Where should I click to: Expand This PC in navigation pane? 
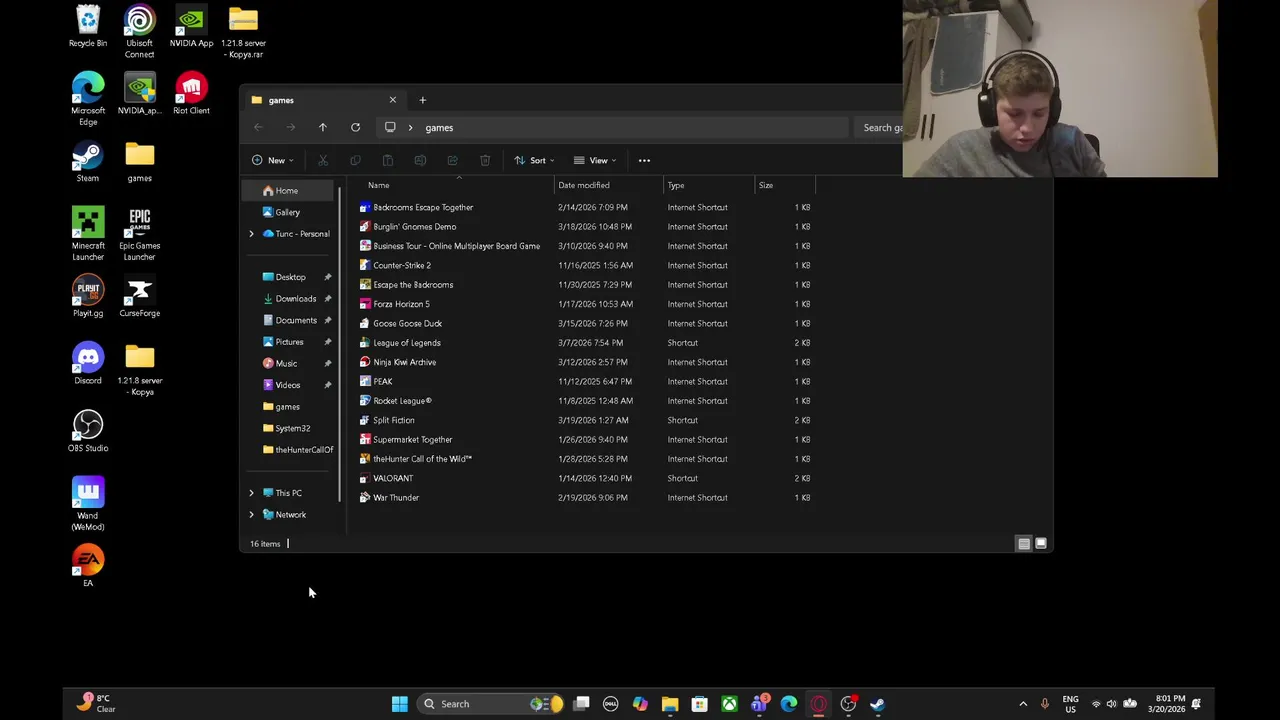point(251,493)
